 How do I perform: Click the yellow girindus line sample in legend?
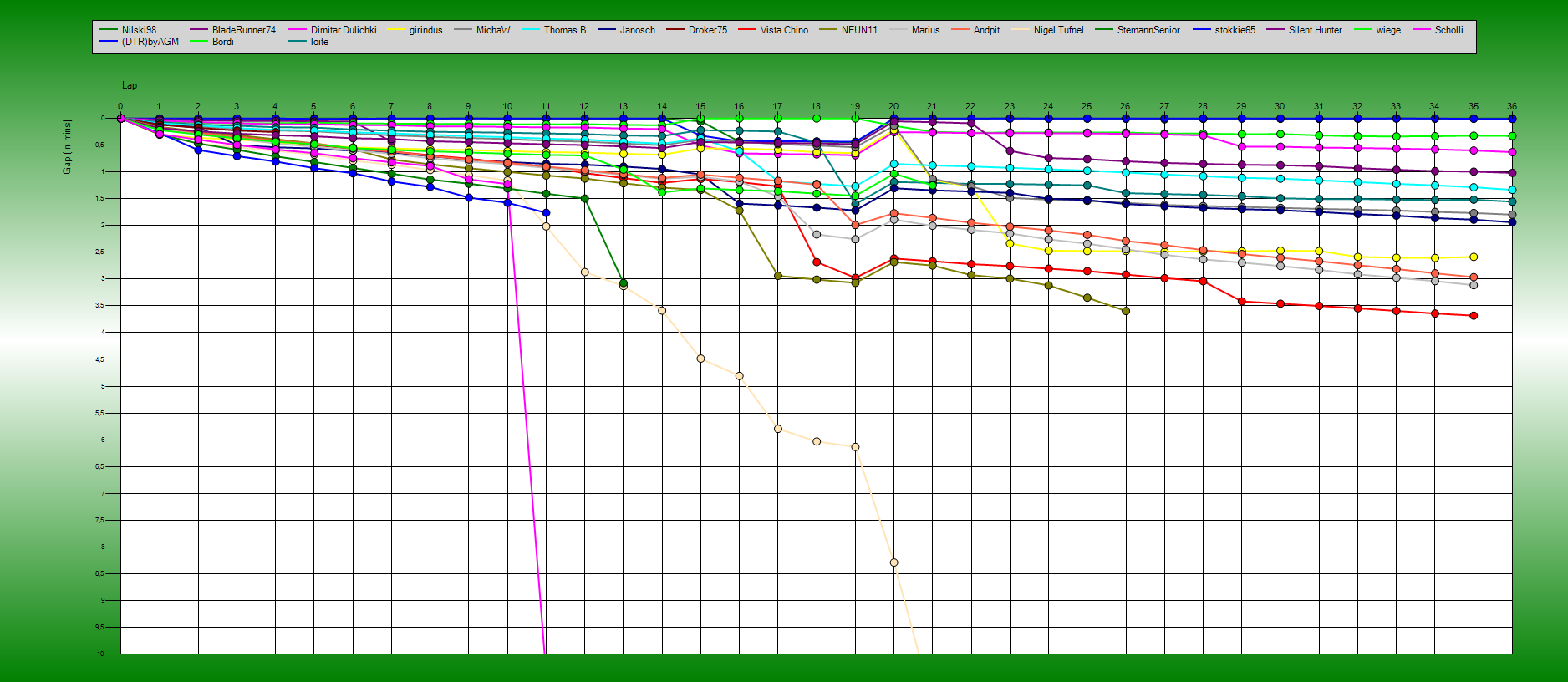pos(396,30)
